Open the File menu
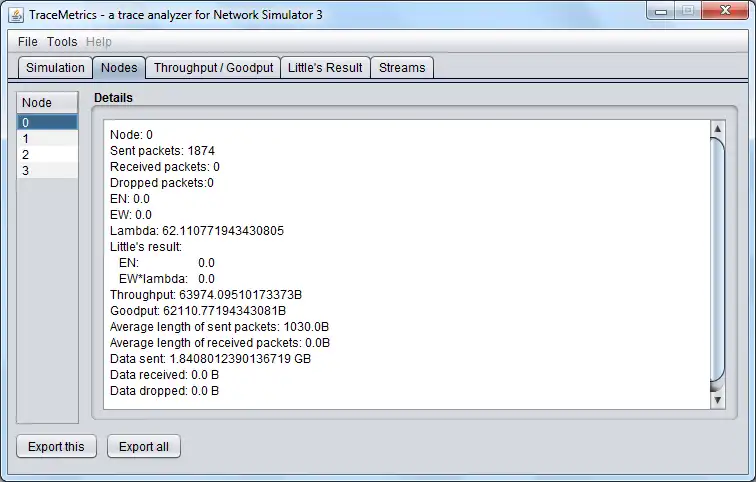 coord(27,42)
